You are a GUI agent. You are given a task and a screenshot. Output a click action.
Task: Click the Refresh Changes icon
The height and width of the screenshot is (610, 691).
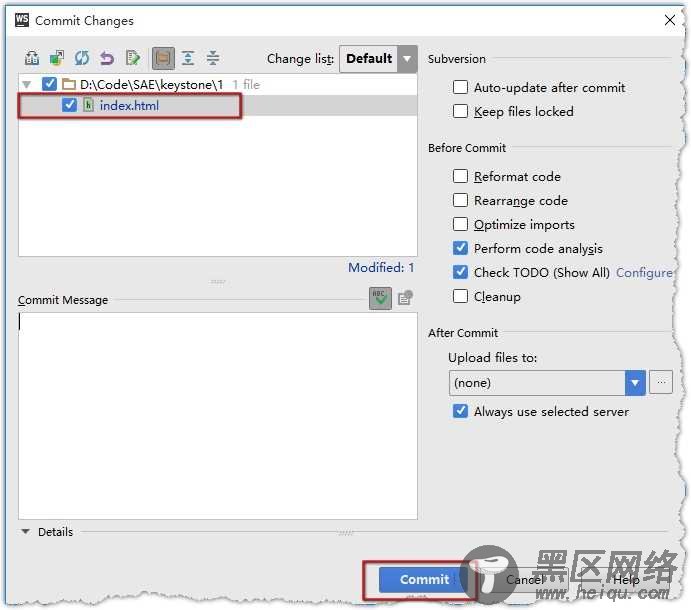82,58
